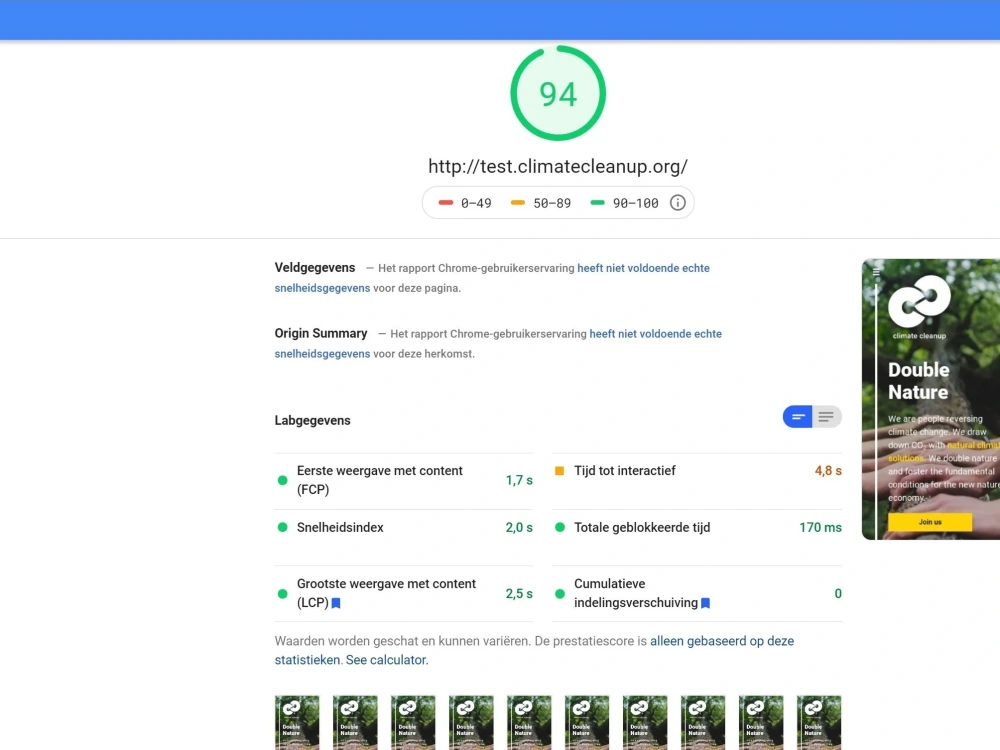
Task: Click the tested URL test.climatecleanup.org
Action: pos(558,166)
